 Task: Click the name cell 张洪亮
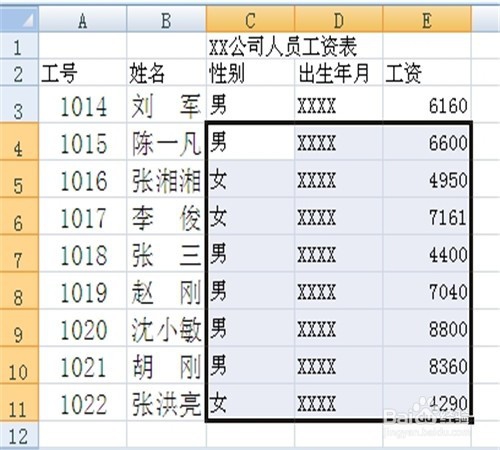[166, 402]
